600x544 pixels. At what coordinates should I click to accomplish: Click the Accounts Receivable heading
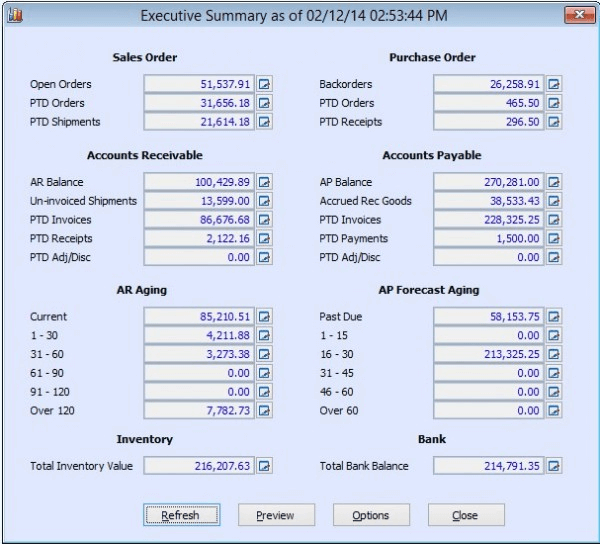[x=145, y=155]
